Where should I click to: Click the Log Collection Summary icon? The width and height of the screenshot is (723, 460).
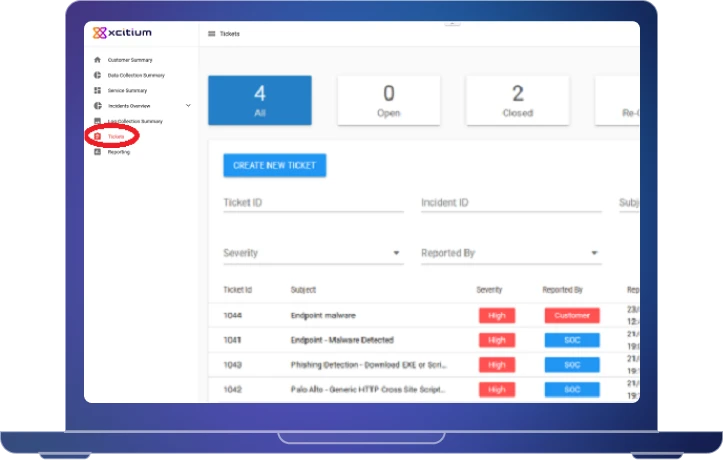click(x=97, y=121)
